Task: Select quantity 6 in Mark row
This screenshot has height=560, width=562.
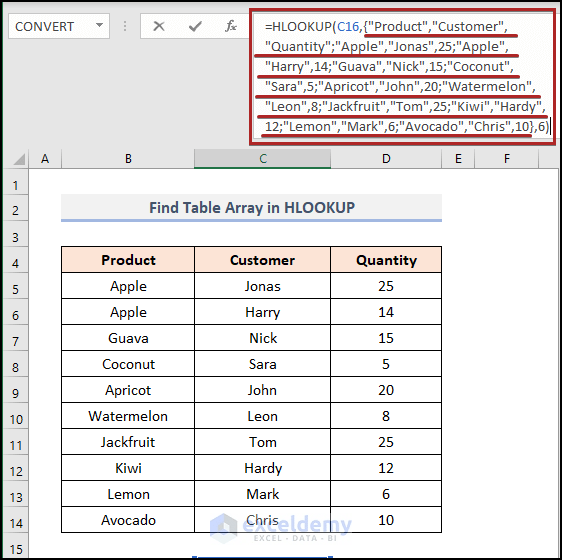Action: coord(386,494)
